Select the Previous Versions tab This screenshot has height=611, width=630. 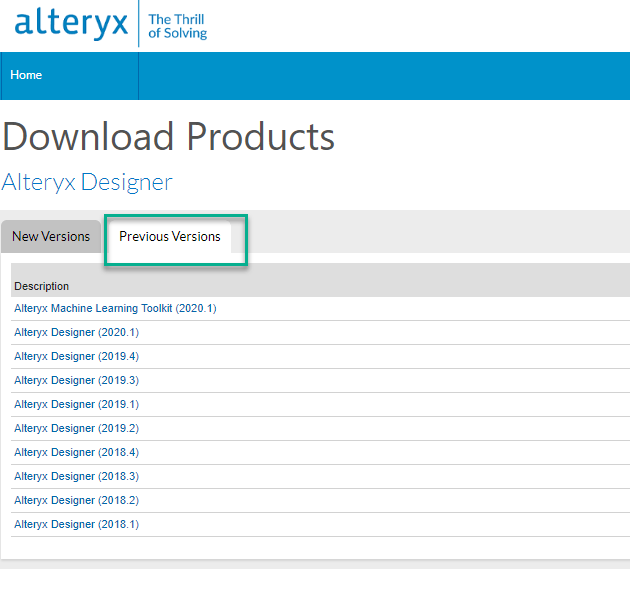pyautogui.click(x=170, y=236)
